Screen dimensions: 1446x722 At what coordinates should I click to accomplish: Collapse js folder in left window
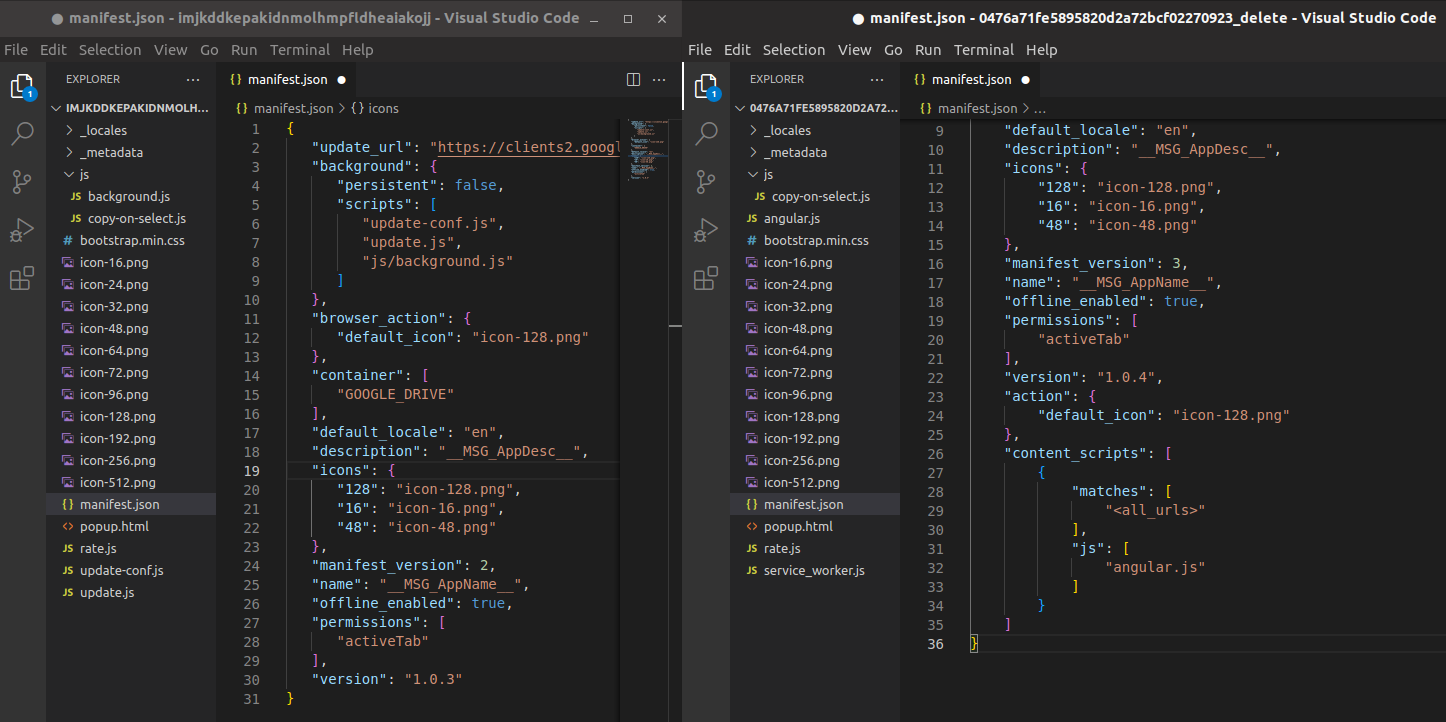131,174
